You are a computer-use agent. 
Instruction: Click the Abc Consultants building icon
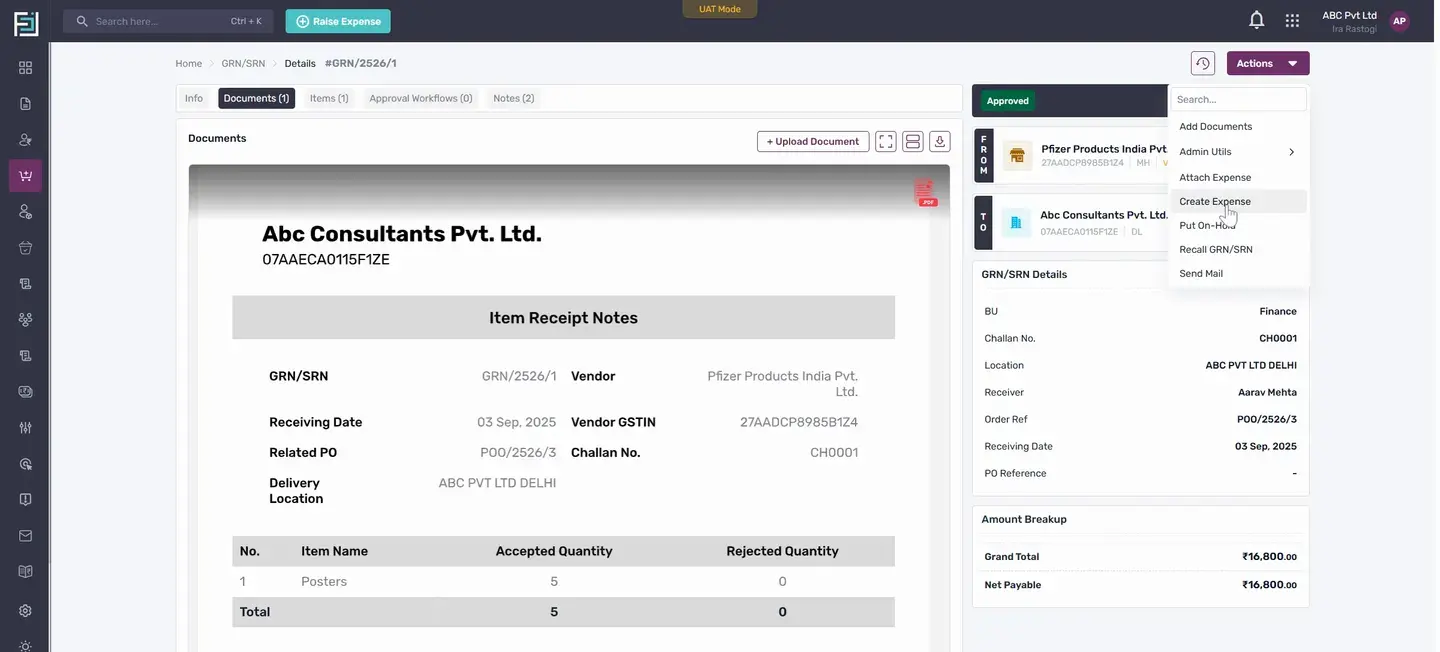(1017, 222)
